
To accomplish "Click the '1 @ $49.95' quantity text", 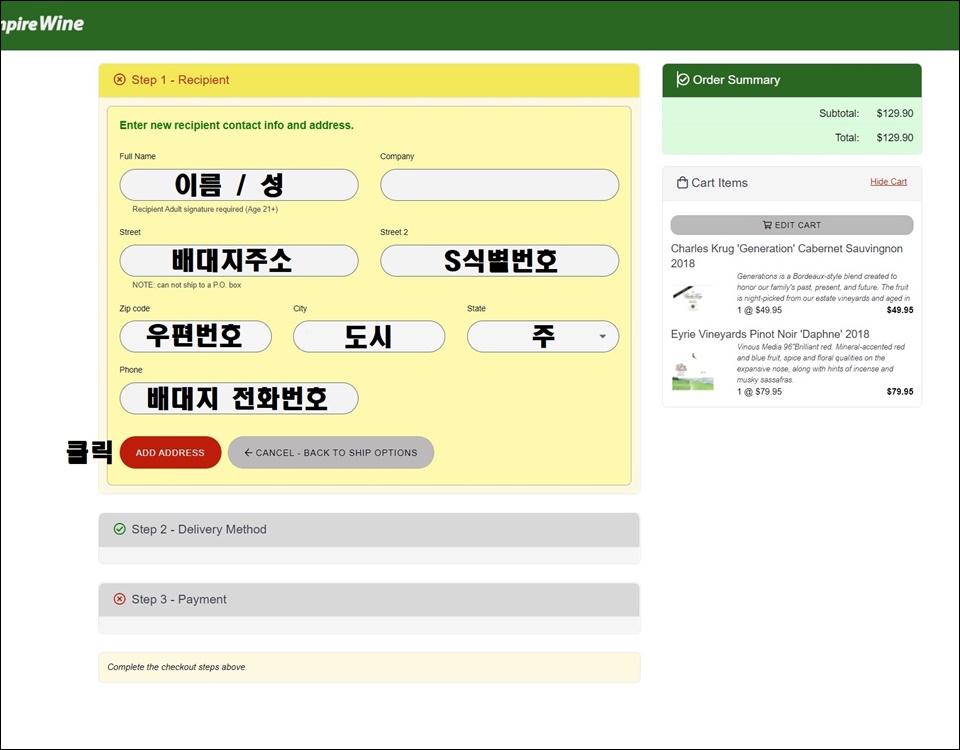I will tap(759, 310).
